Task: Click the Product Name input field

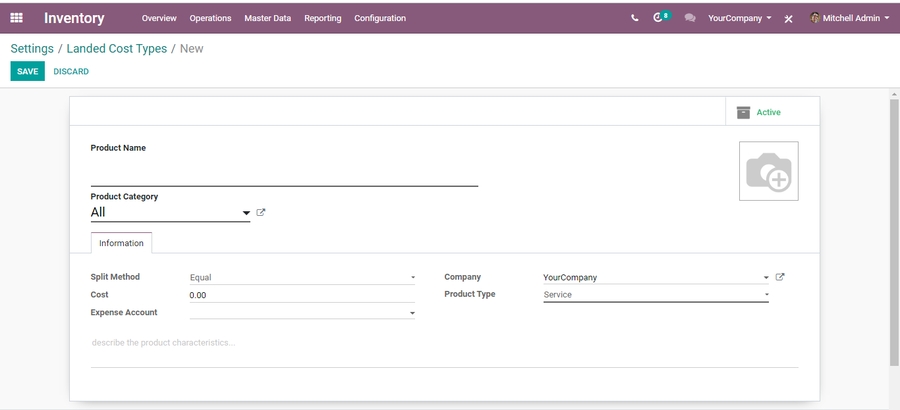Action: click(284, 175)
